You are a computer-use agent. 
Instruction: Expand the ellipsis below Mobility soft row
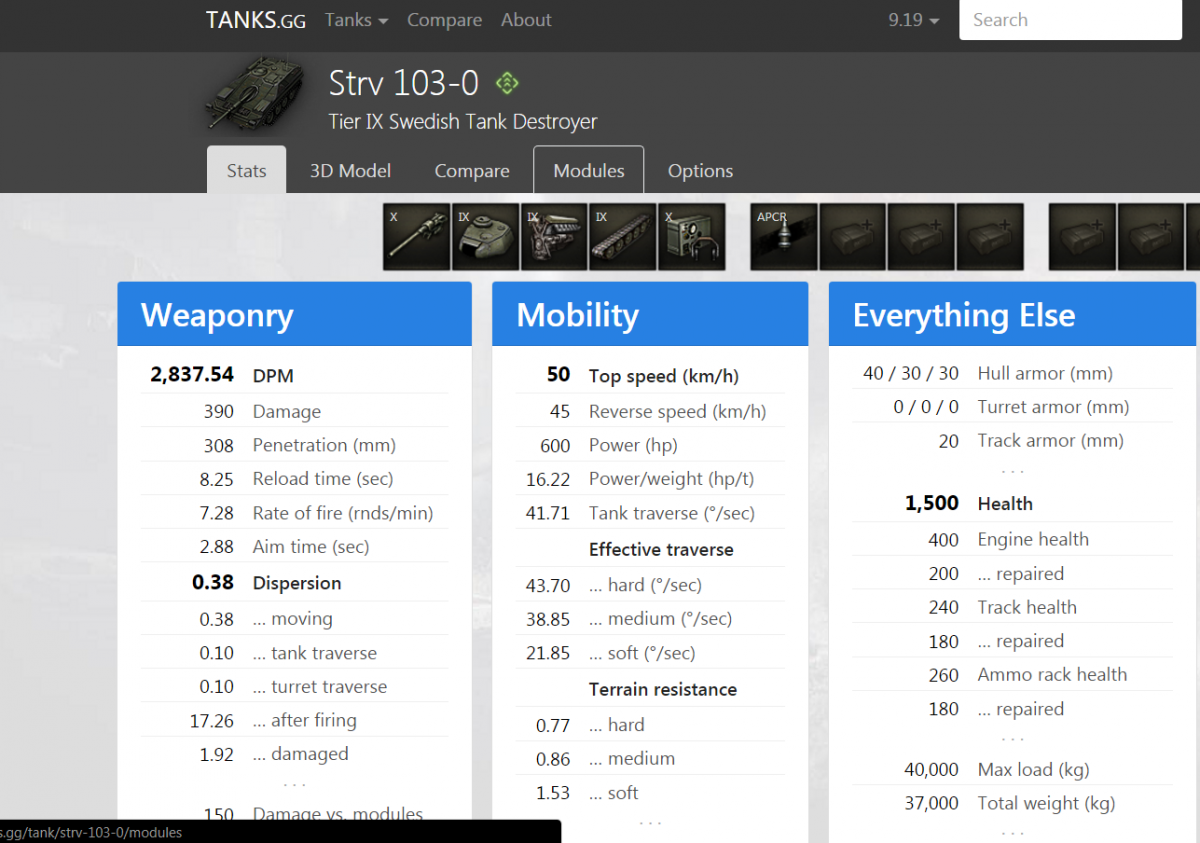(x=650, y=822)
